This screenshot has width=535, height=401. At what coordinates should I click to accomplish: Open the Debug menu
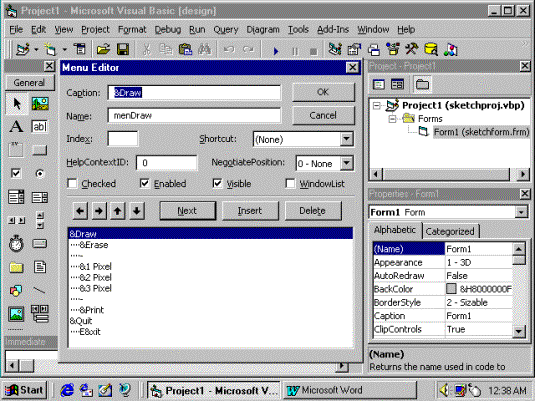coord(168,30)
